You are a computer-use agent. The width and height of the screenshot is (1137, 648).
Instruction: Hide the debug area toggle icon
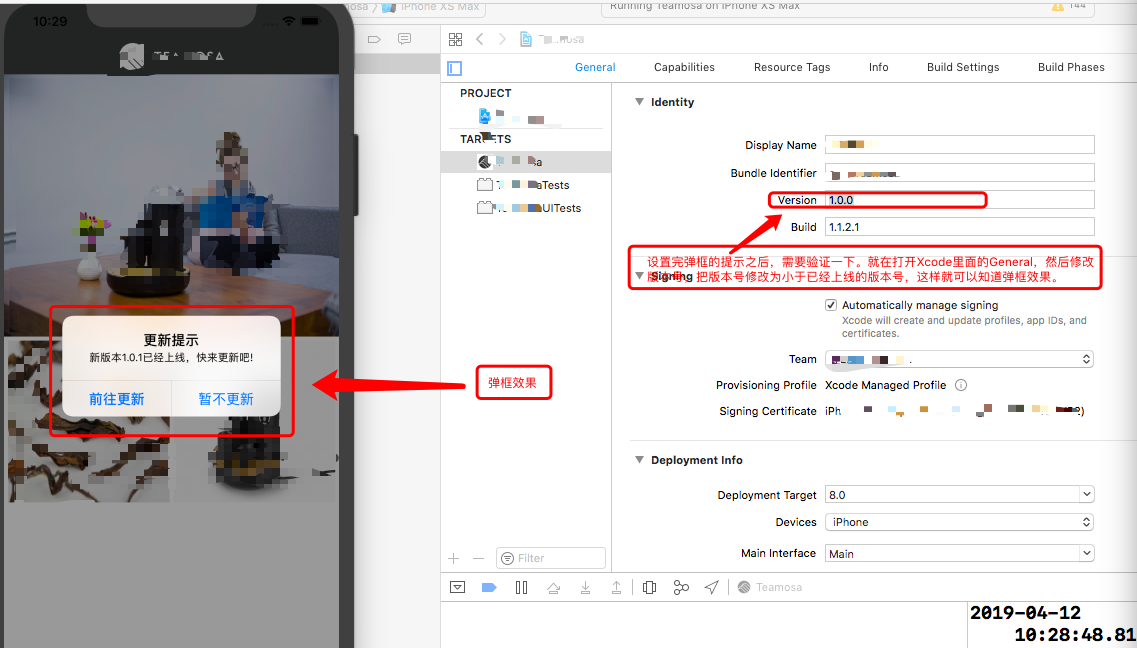[458, 587]
